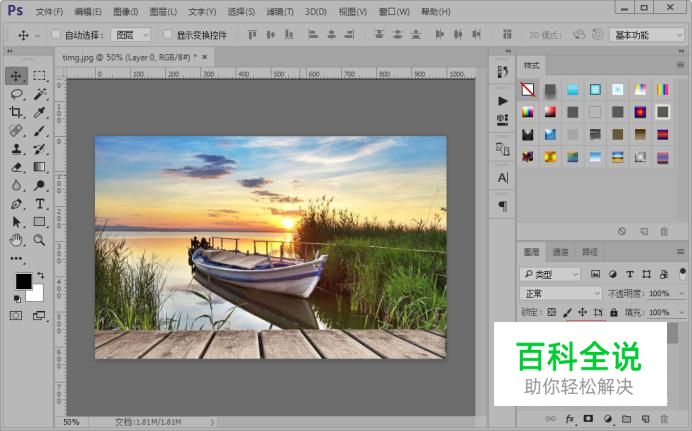Delete layer with trash icon
692x431 pixels.
664,419
